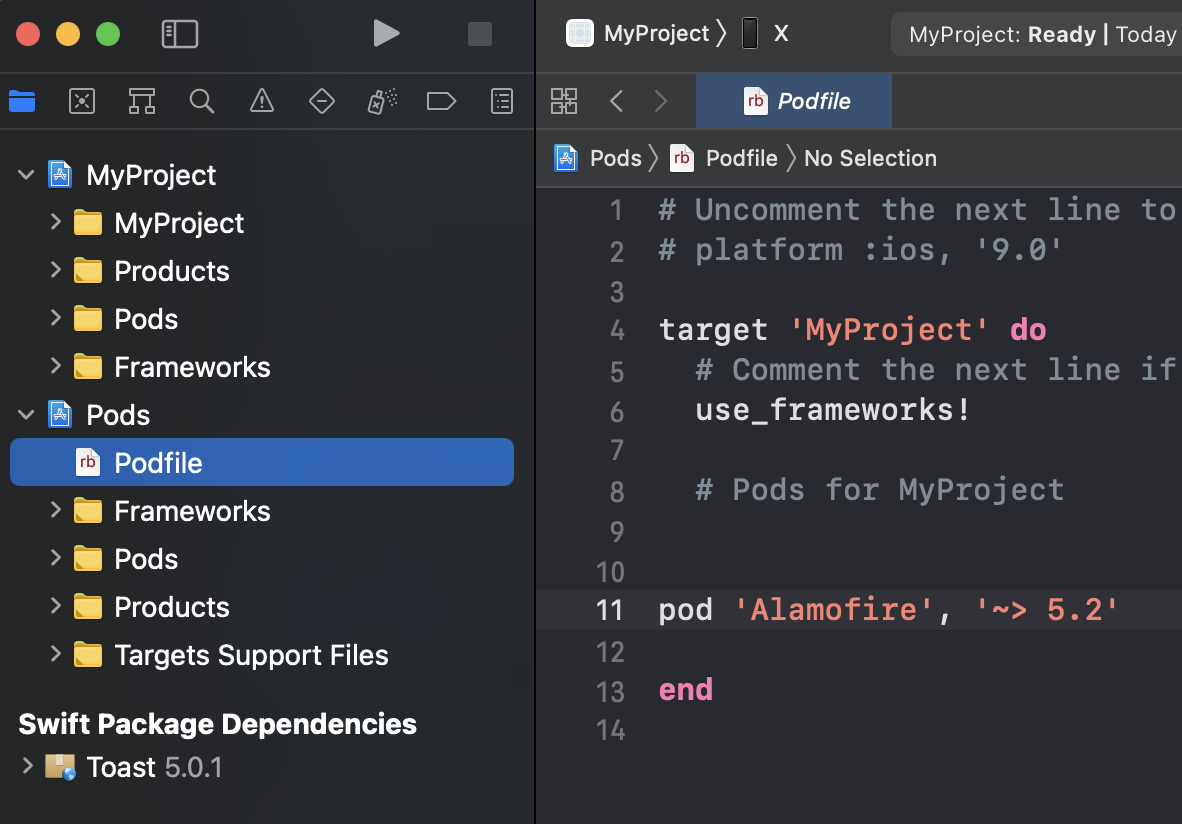Click Pods in the jump bar
The height and width of the screenshot is (824, 1182).
point(616,158)
